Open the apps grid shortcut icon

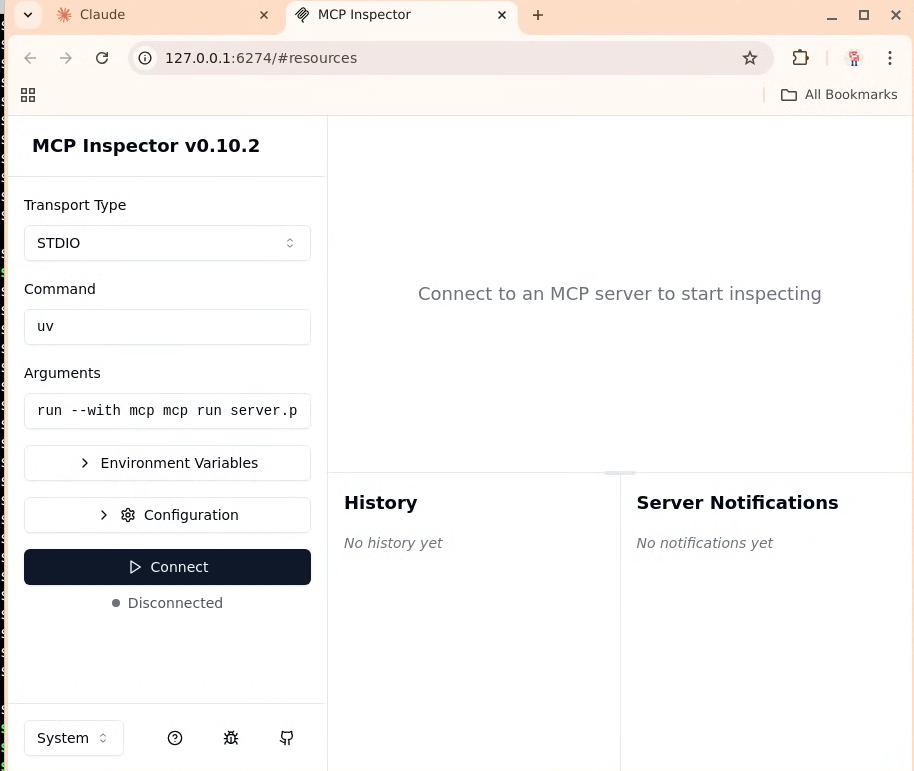click(x=28, y=95)
